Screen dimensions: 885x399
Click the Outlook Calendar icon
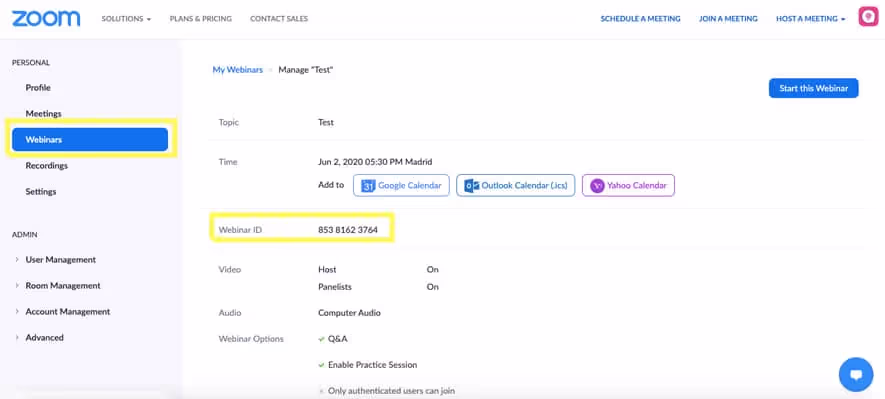coord(471,185)
